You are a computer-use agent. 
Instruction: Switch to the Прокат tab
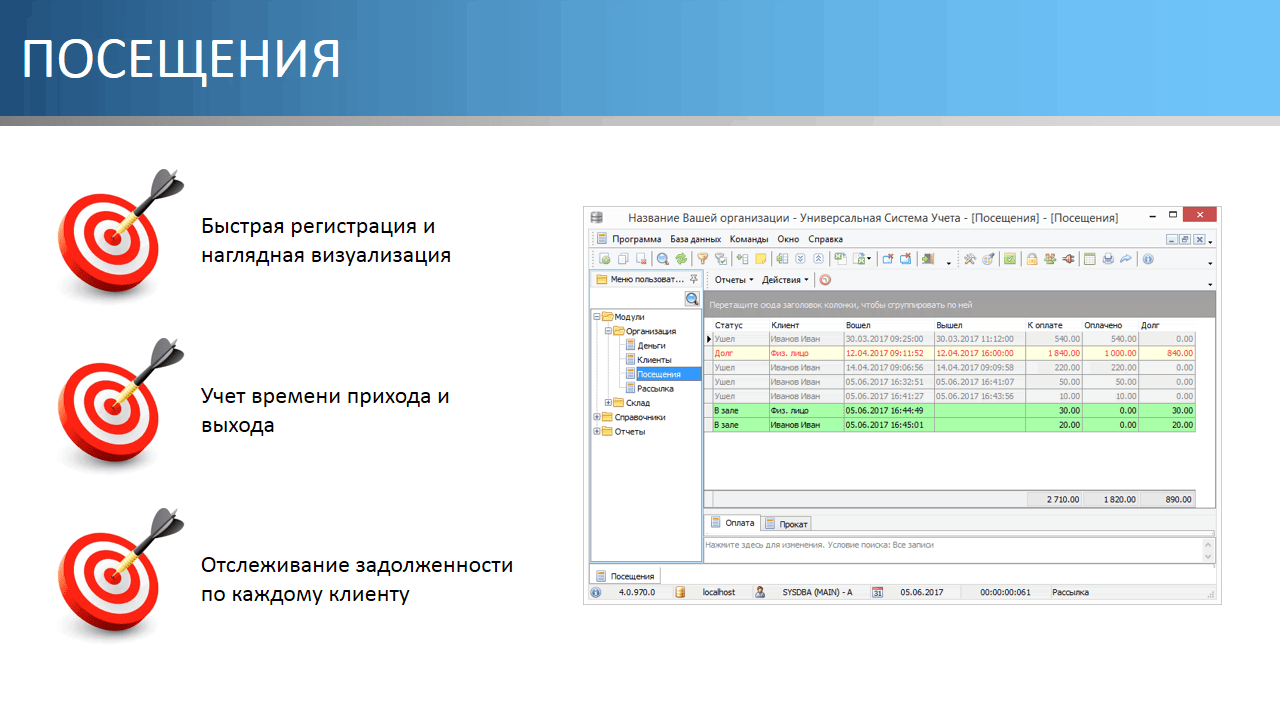(x=787, y=523)
